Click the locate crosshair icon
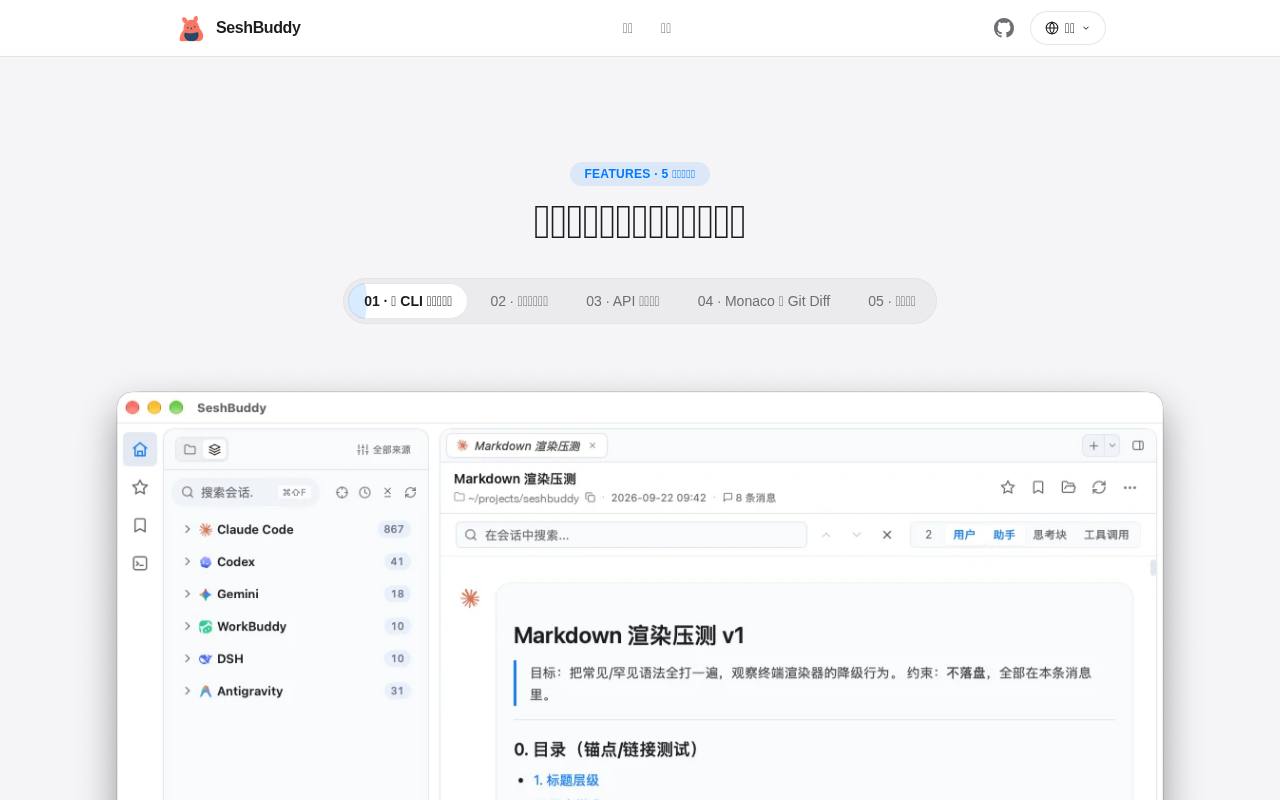This screenshot has width=1280, height=800. pos(342,492)
